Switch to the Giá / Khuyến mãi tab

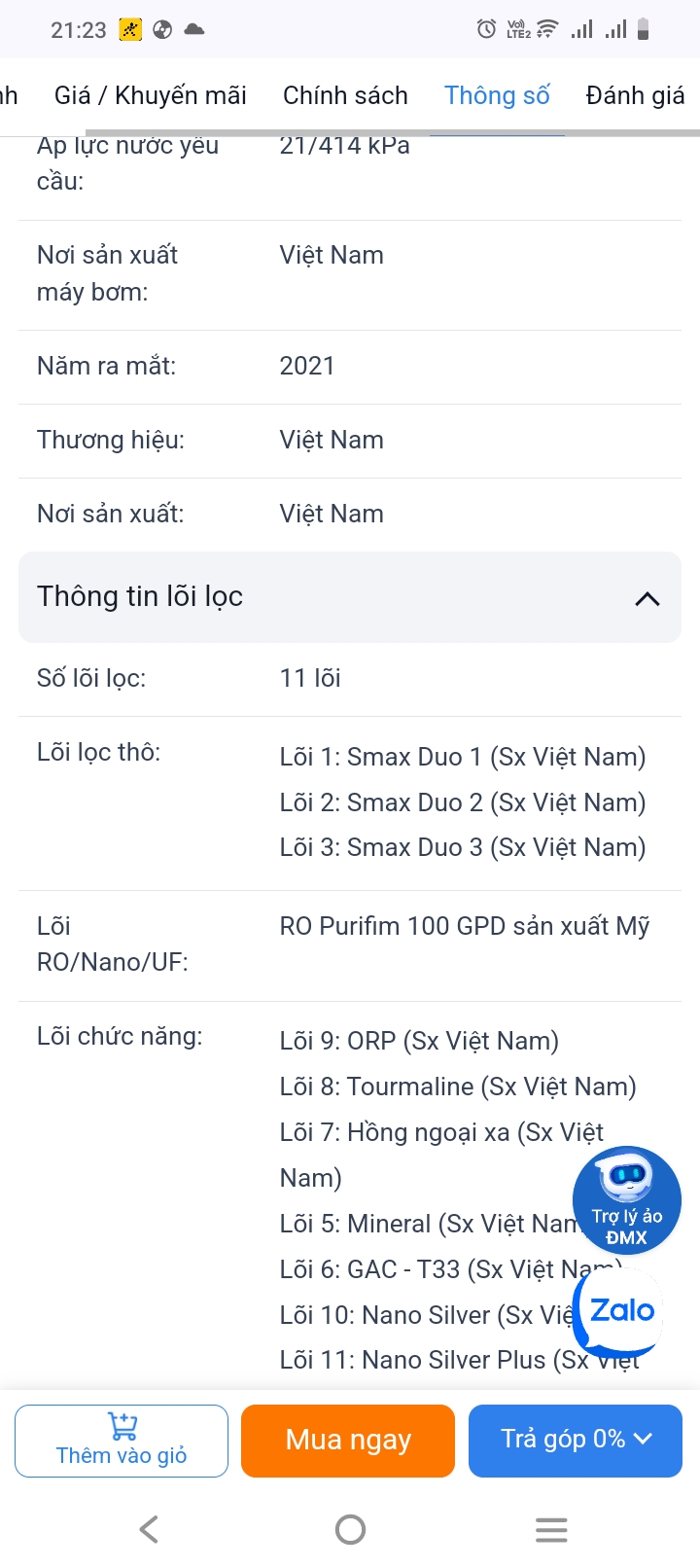tap(151, 95)
